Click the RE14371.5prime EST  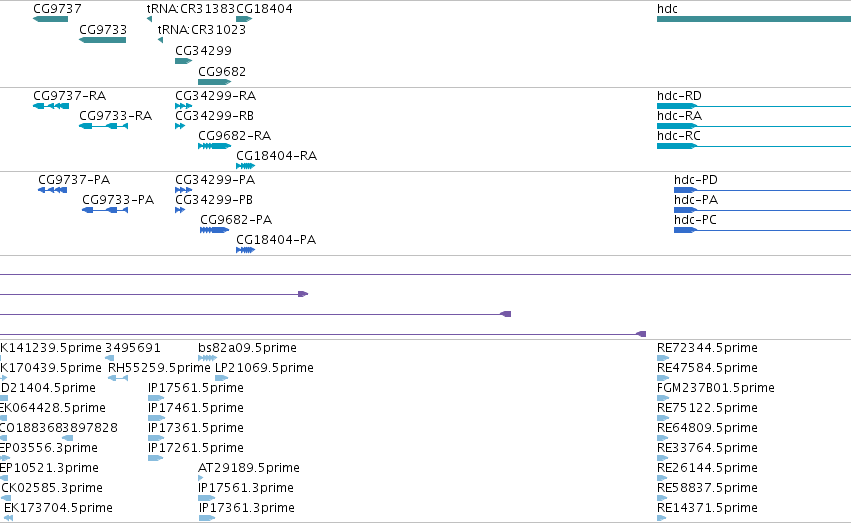coord(662,519)
